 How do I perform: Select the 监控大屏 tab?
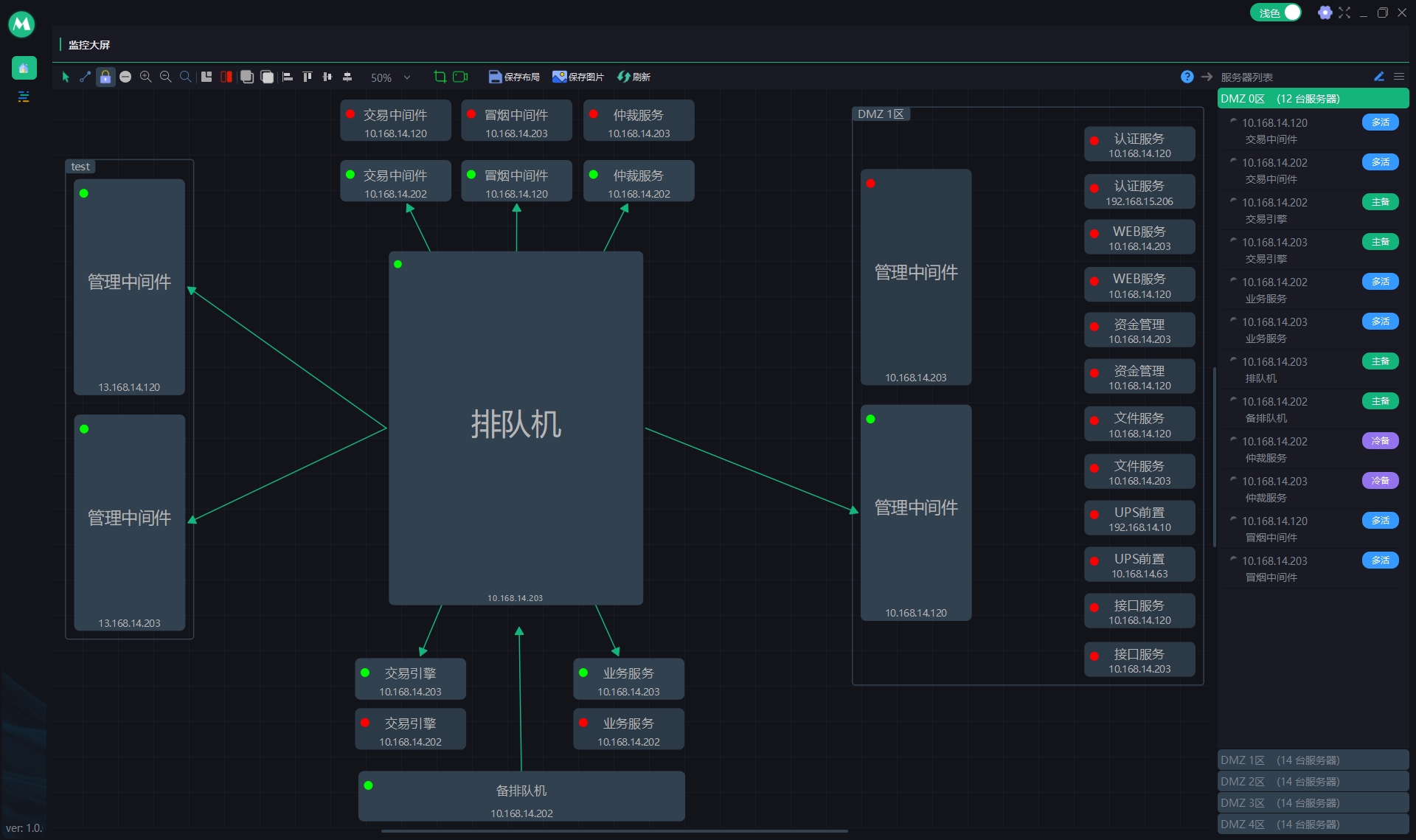89,45
